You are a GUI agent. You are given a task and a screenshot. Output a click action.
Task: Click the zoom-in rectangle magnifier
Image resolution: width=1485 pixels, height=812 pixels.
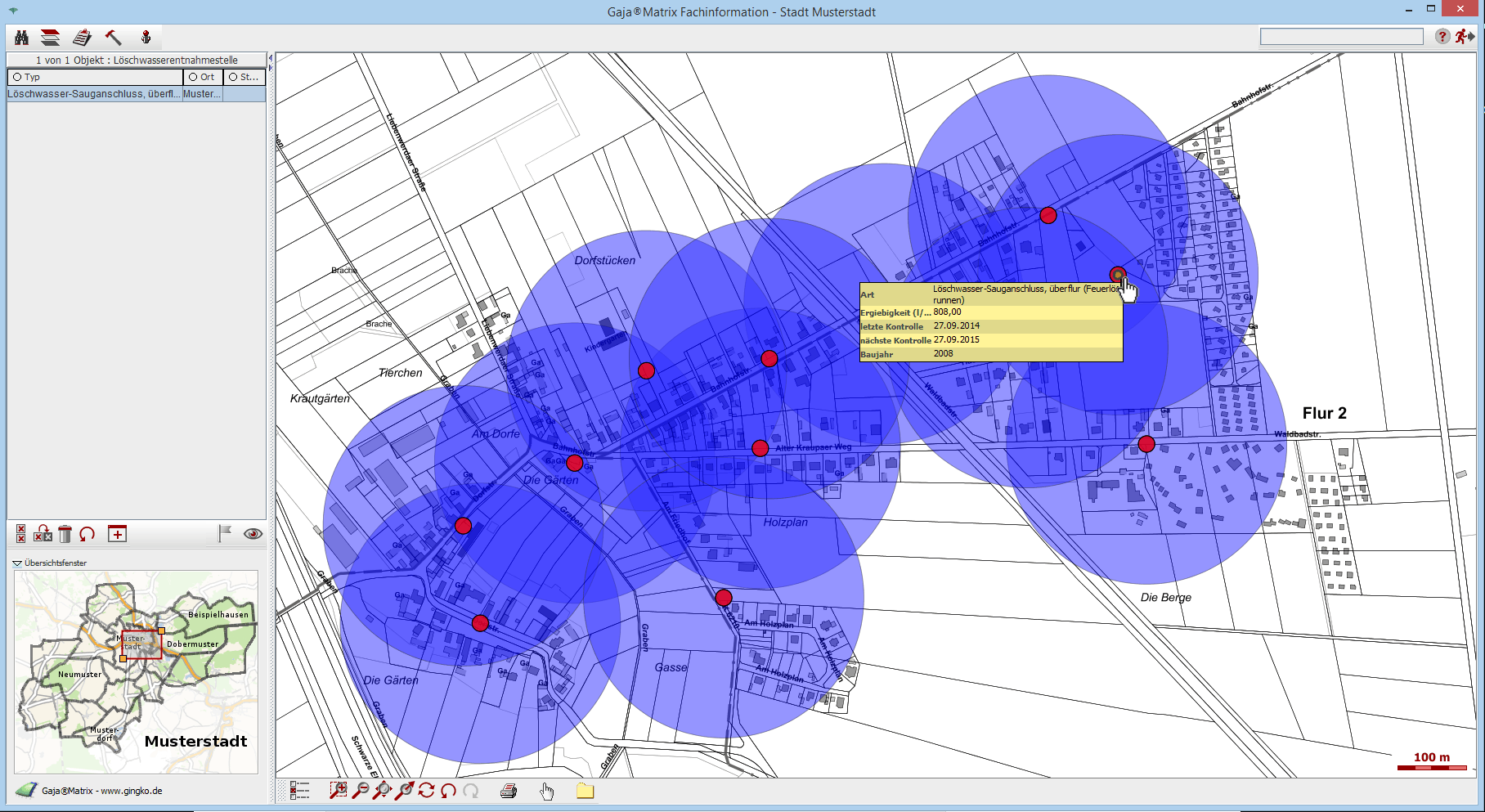(338, 790)
